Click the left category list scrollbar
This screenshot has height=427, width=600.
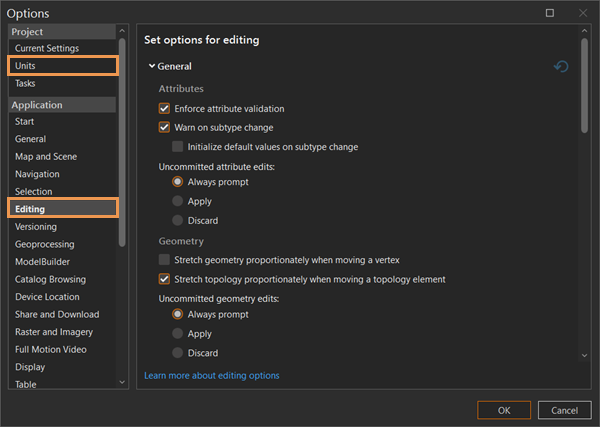pos(122,140)
